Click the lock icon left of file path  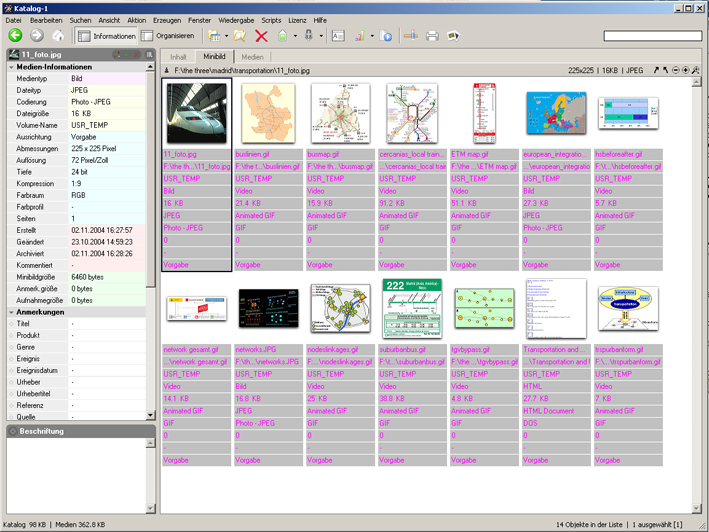[x=166, y=71]
